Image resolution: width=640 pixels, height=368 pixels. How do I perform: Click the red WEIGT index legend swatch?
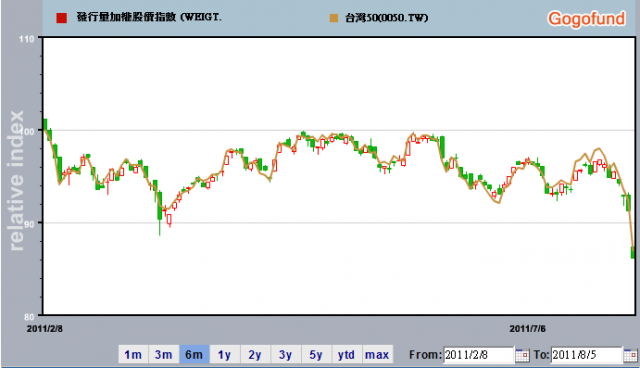tap(62, 18)
